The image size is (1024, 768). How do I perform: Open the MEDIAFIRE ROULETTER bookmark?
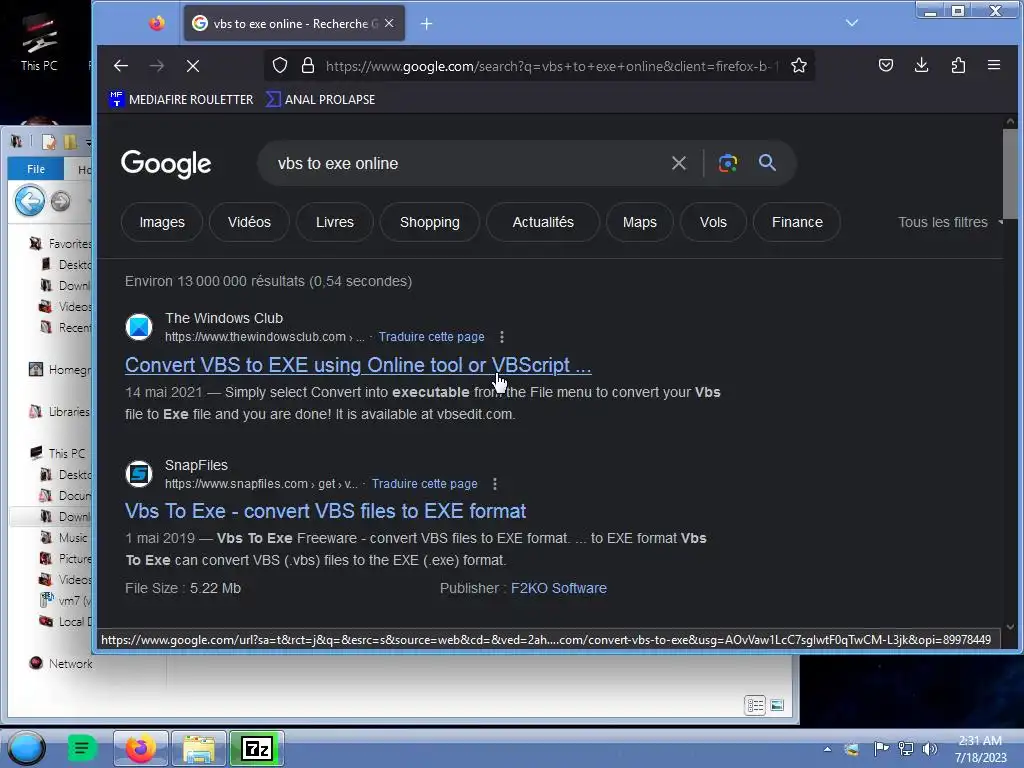[181, 99]
